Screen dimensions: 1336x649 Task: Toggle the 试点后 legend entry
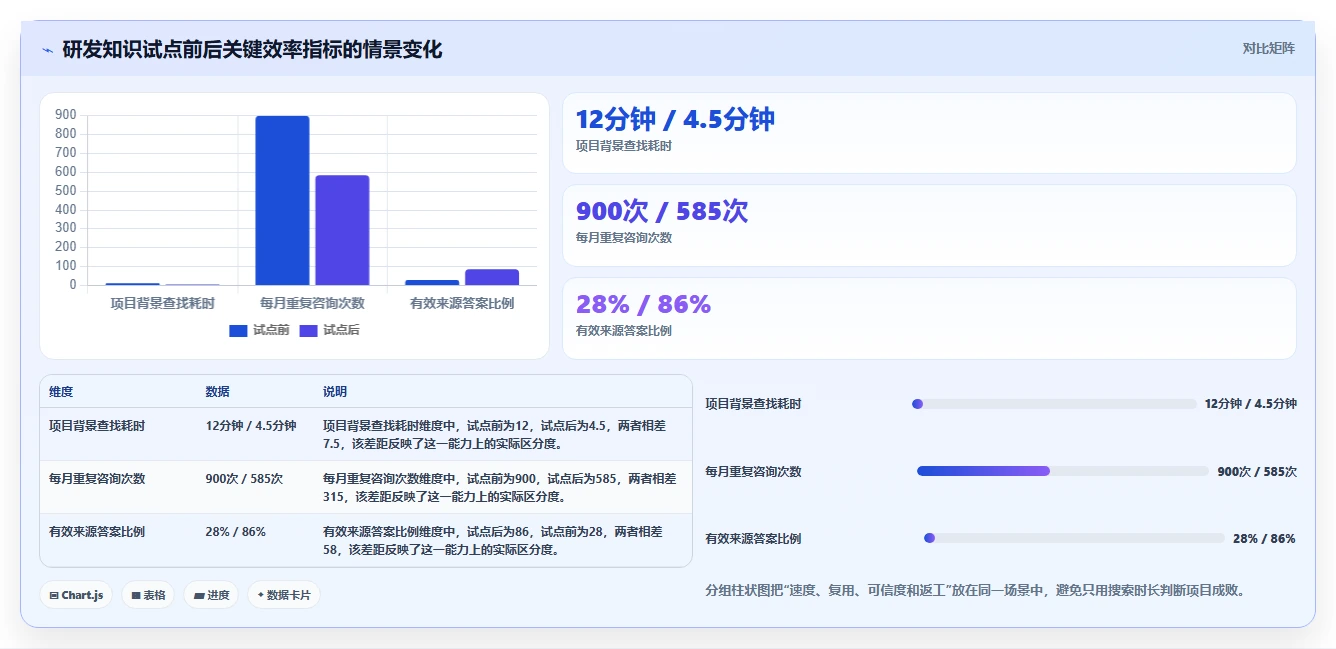click(329, 330)
